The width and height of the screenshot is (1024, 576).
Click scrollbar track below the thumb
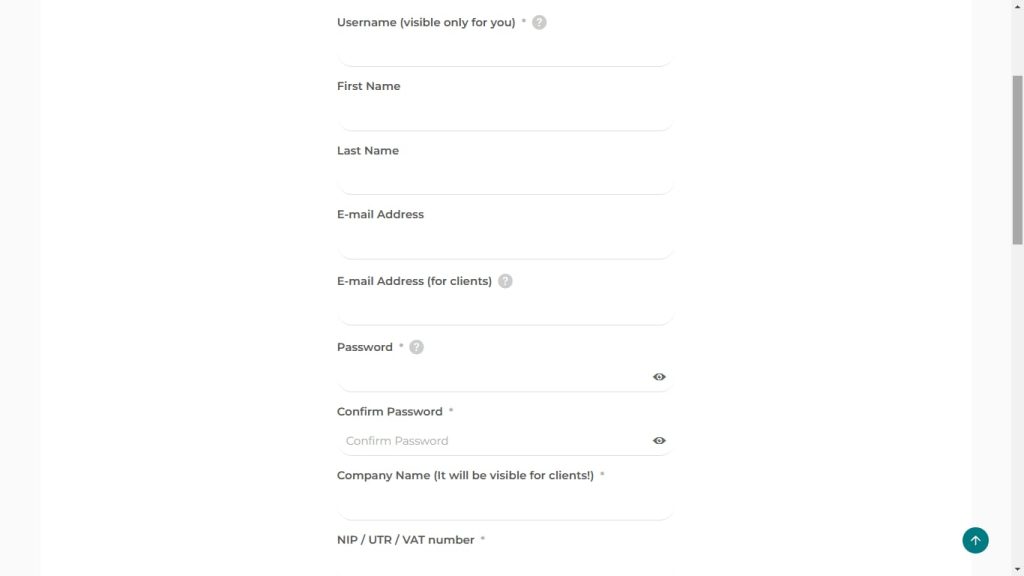point(1018,400)
